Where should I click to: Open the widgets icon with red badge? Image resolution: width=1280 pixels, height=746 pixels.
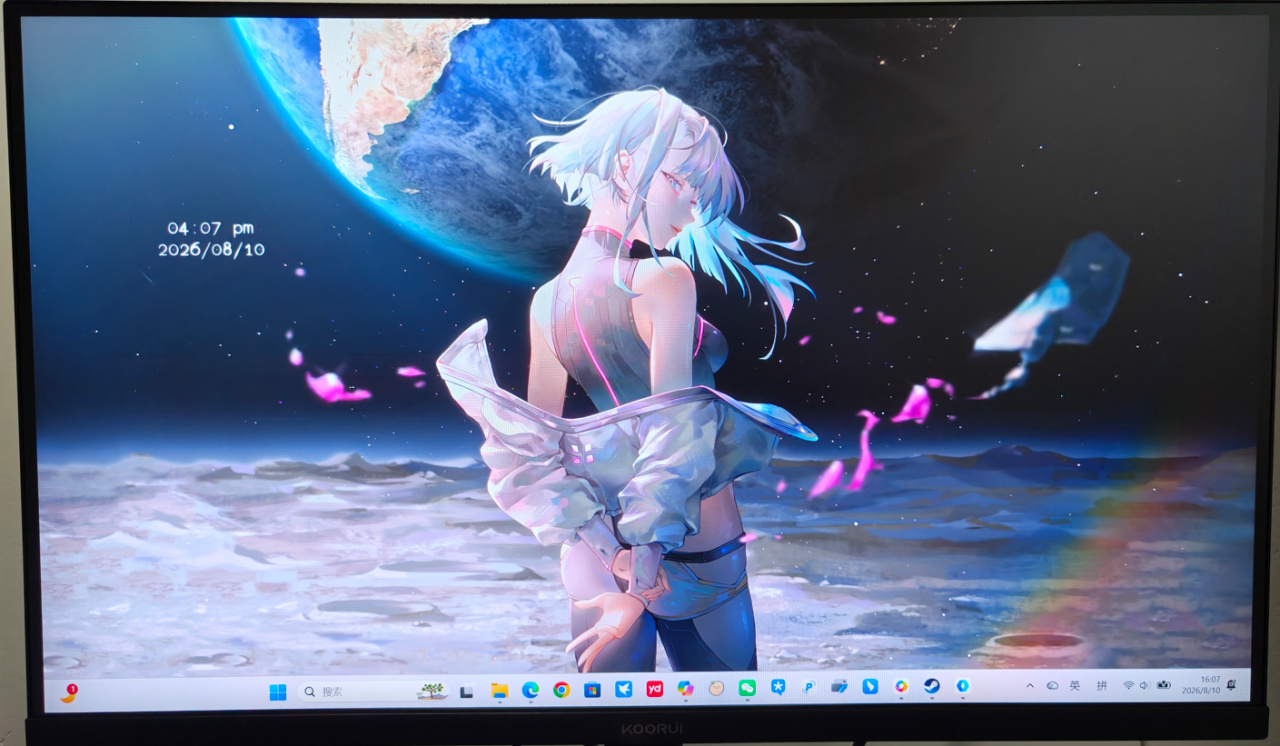[x=69, y=693]
